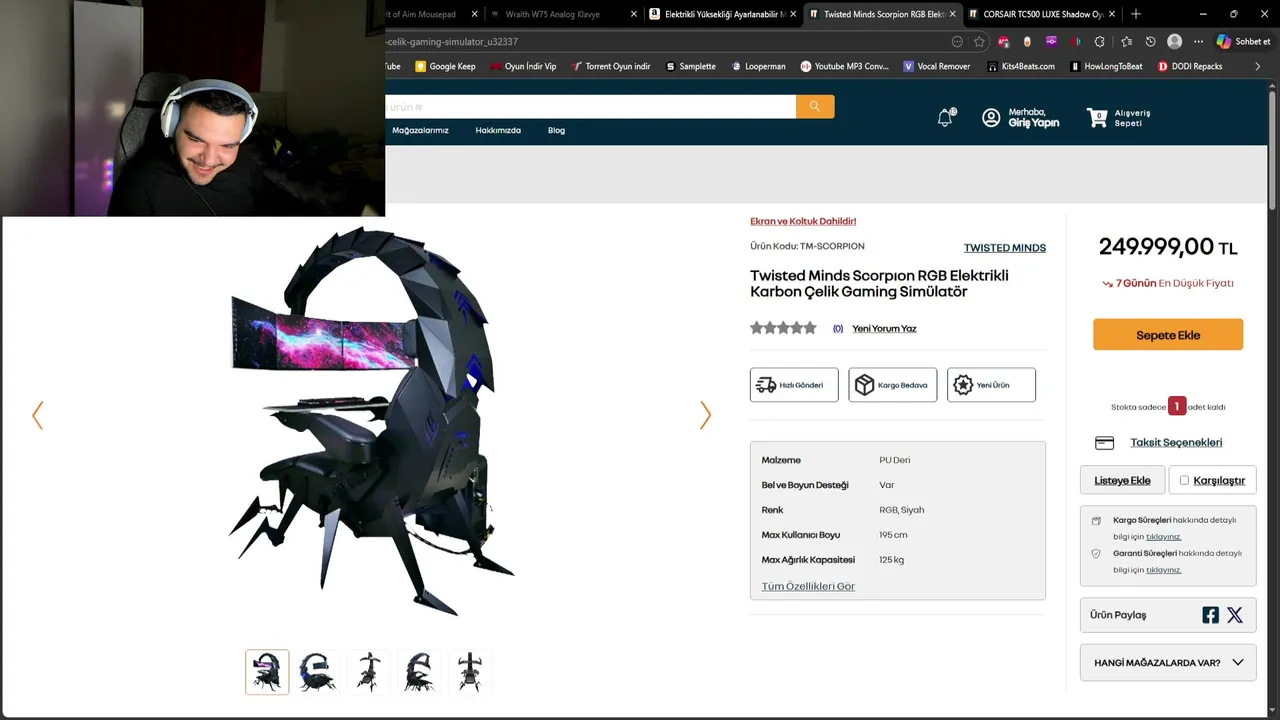Switch to Elektrikli Yüksekliği Ayarlanabilir tab

coord(722,14)
